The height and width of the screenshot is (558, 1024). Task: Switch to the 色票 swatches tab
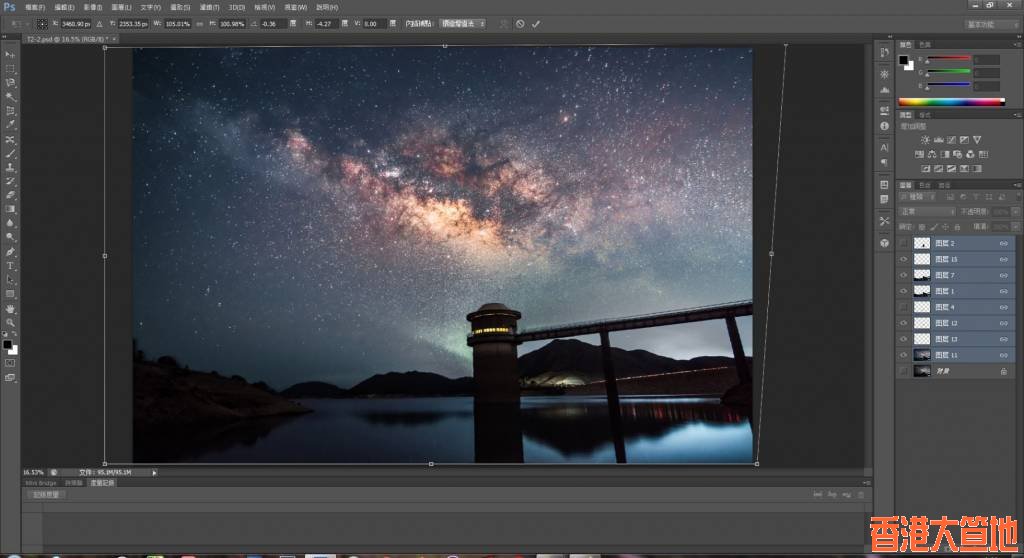pyautogui.click(x=925, y=45)
